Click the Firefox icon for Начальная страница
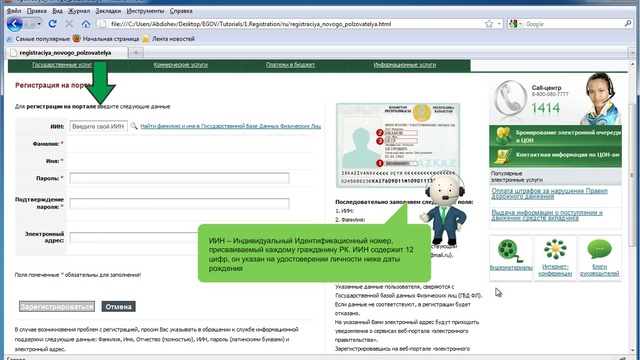 [x=77, y=39]
